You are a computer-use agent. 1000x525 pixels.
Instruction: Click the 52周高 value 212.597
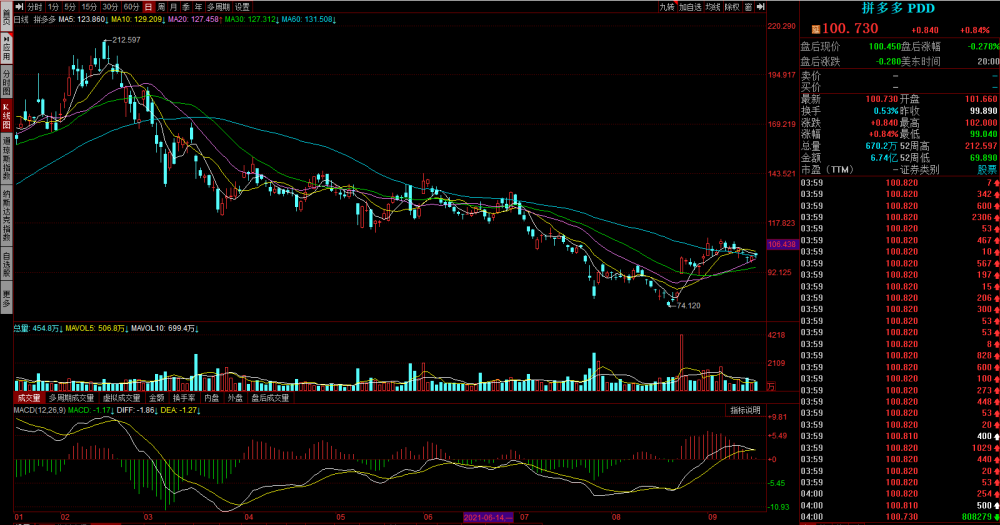(x=981, y=146)
